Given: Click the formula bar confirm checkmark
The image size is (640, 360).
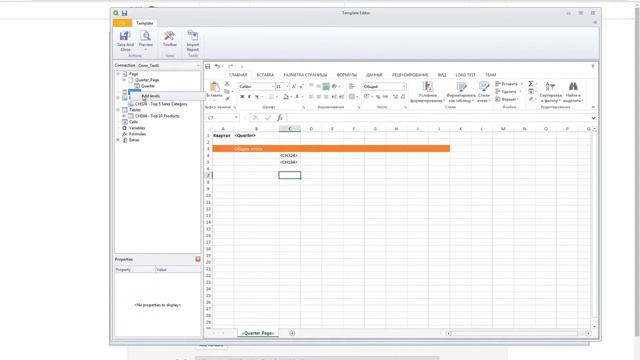Looking at the screenshot, I should 268,118.
